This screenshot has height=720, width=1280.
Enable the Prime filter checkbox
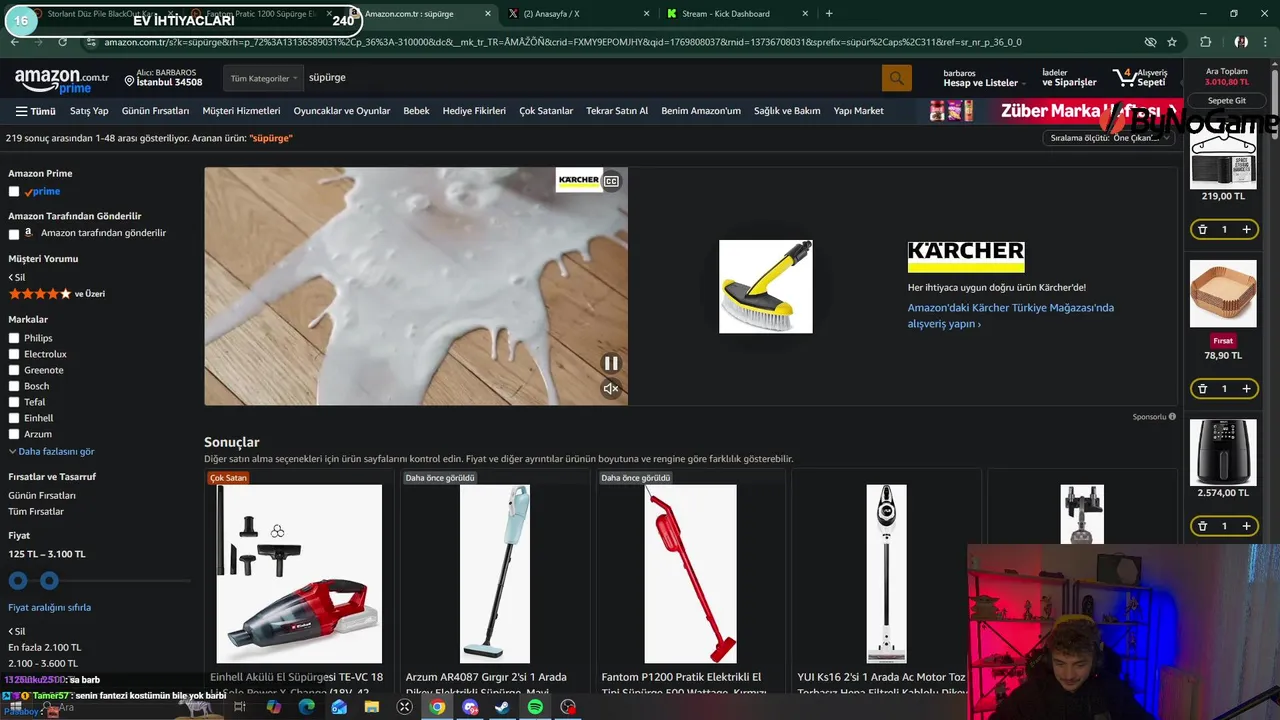pos(14,191)
